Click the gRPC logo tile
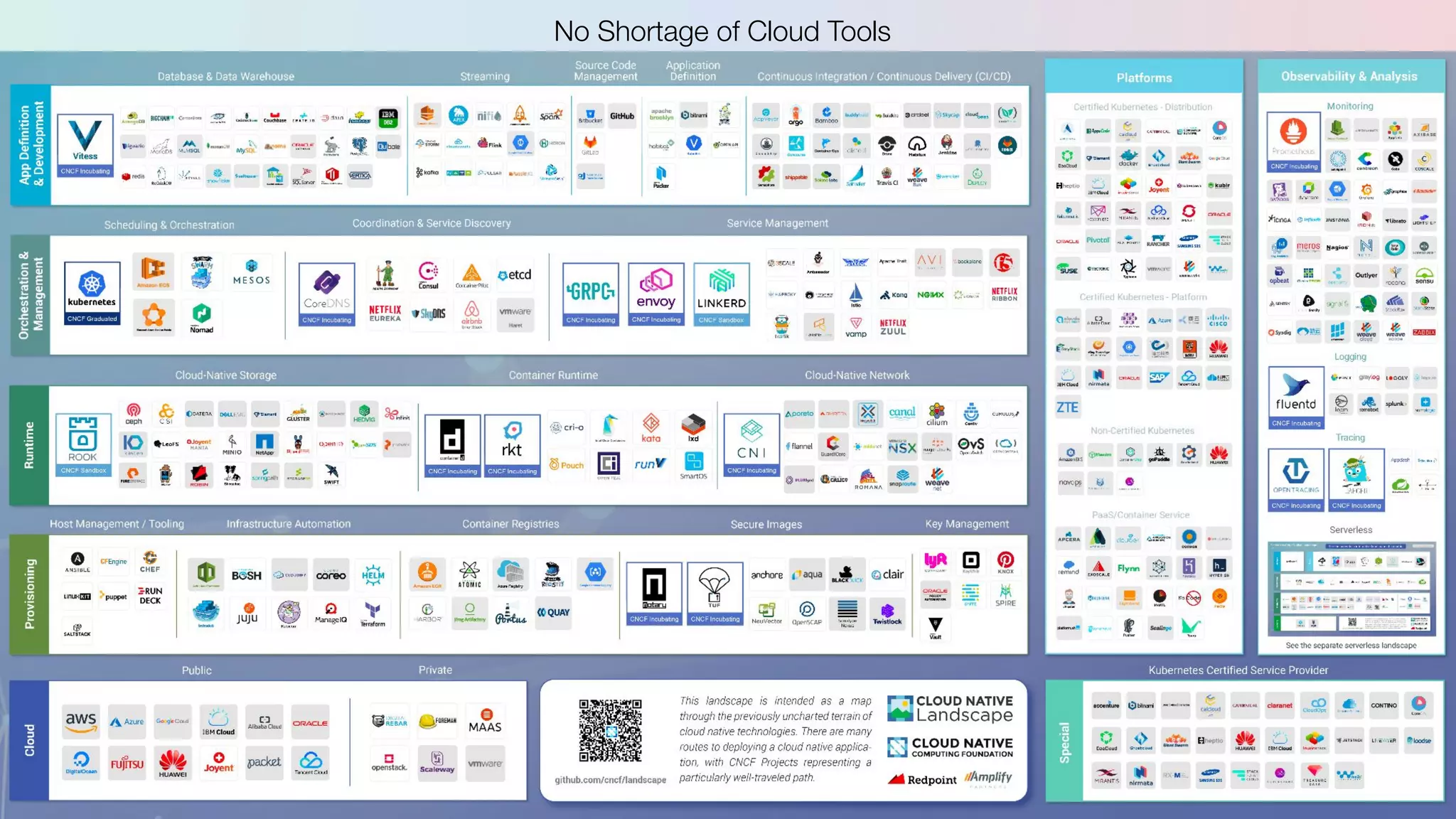 point(591,294)
